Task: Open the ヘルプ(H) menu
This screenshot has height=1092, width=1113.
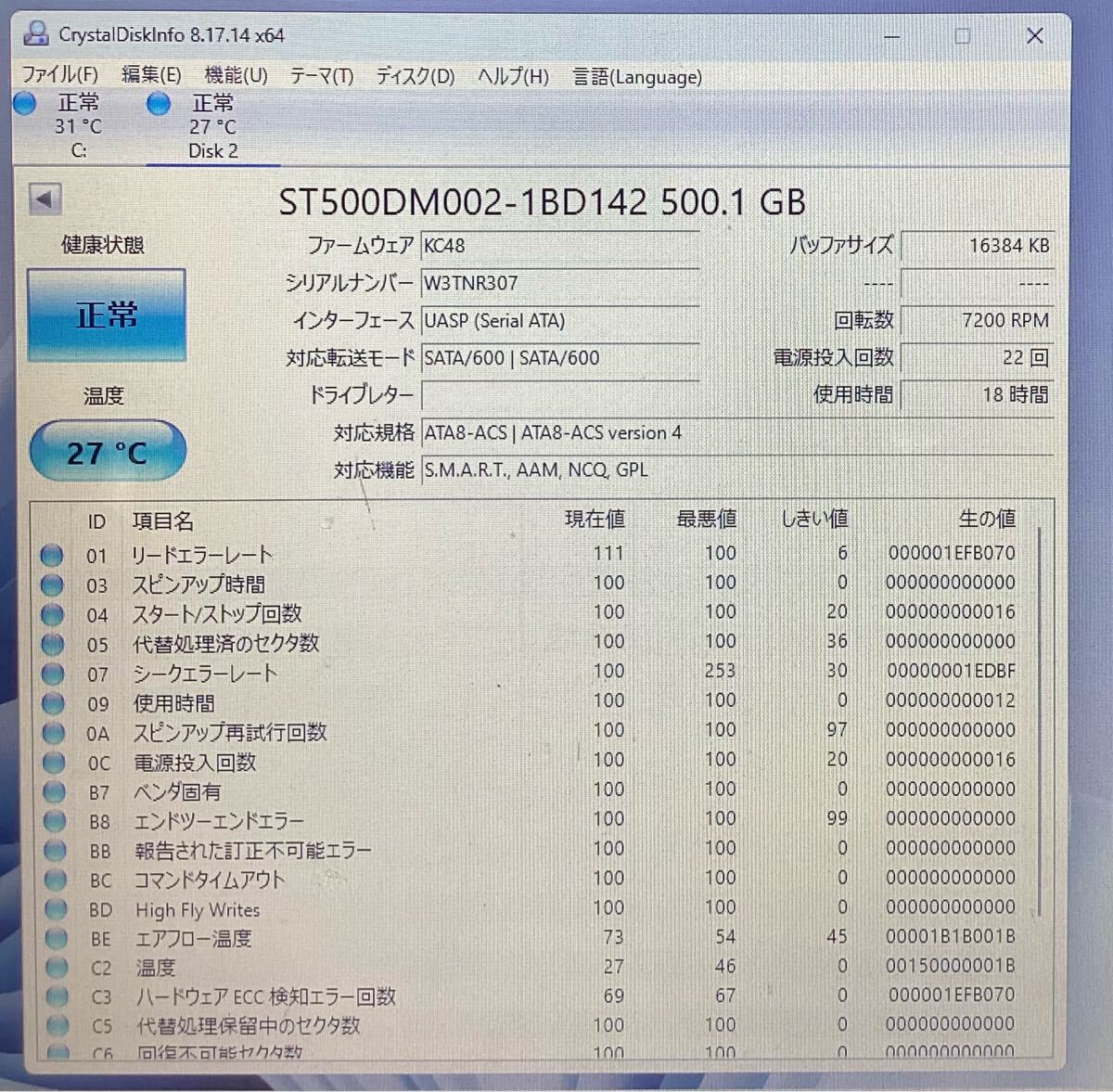Action: click(513, 77)
